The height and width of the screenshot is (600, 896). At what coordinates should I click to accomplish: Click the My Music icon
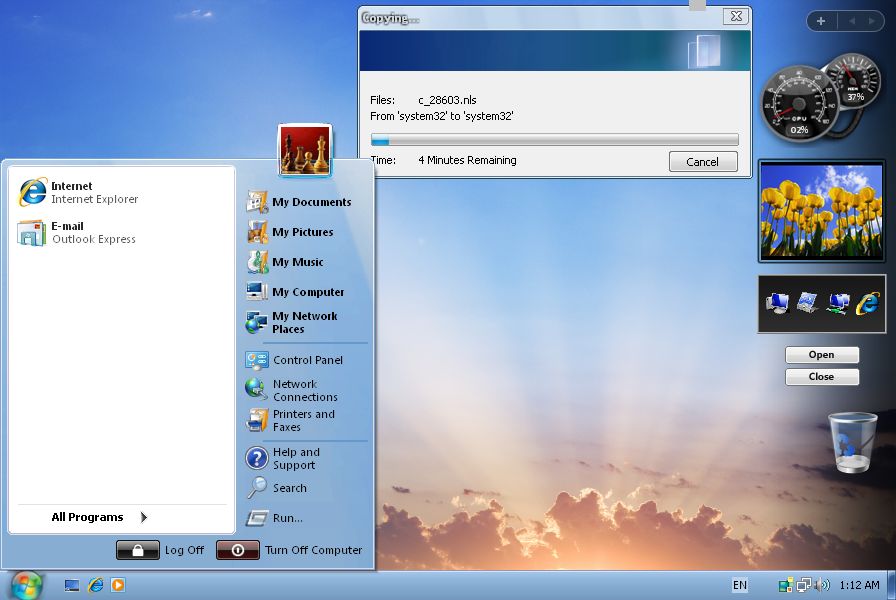[257, 262]
